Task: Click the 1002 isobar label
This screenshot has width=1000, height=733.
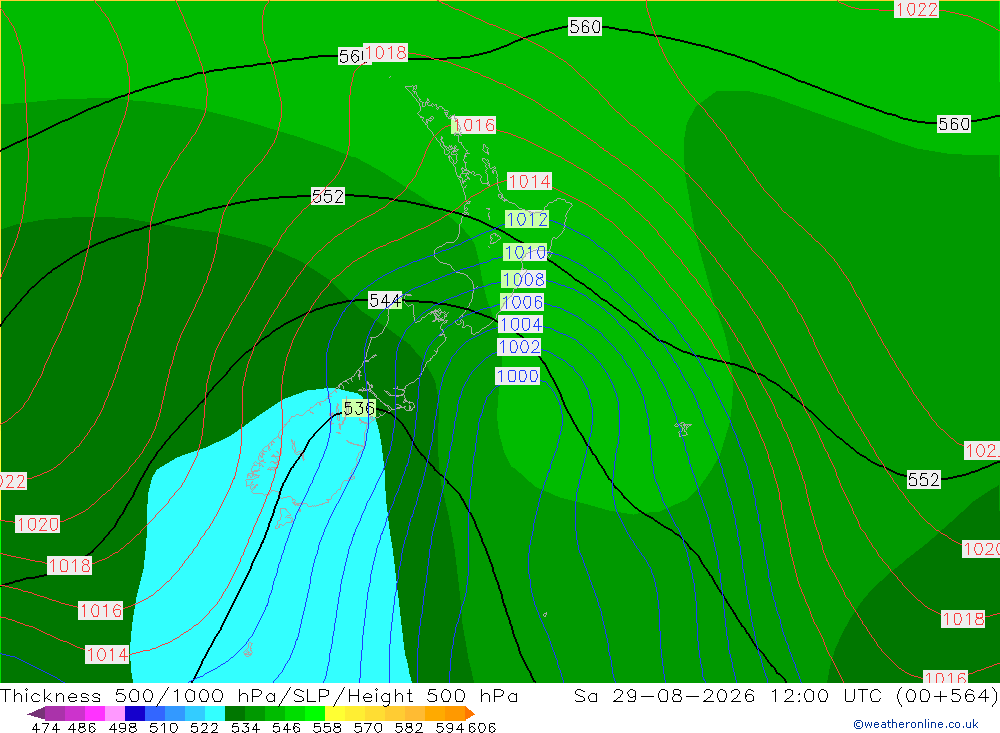Action: [x=519, y=346]
